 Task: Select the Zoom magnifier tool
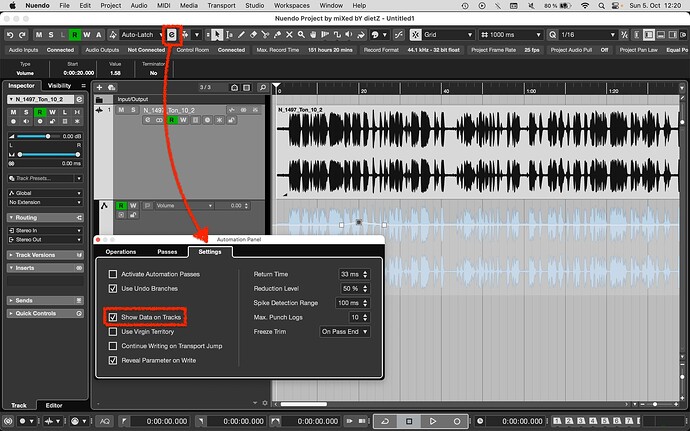coord(301,35)
